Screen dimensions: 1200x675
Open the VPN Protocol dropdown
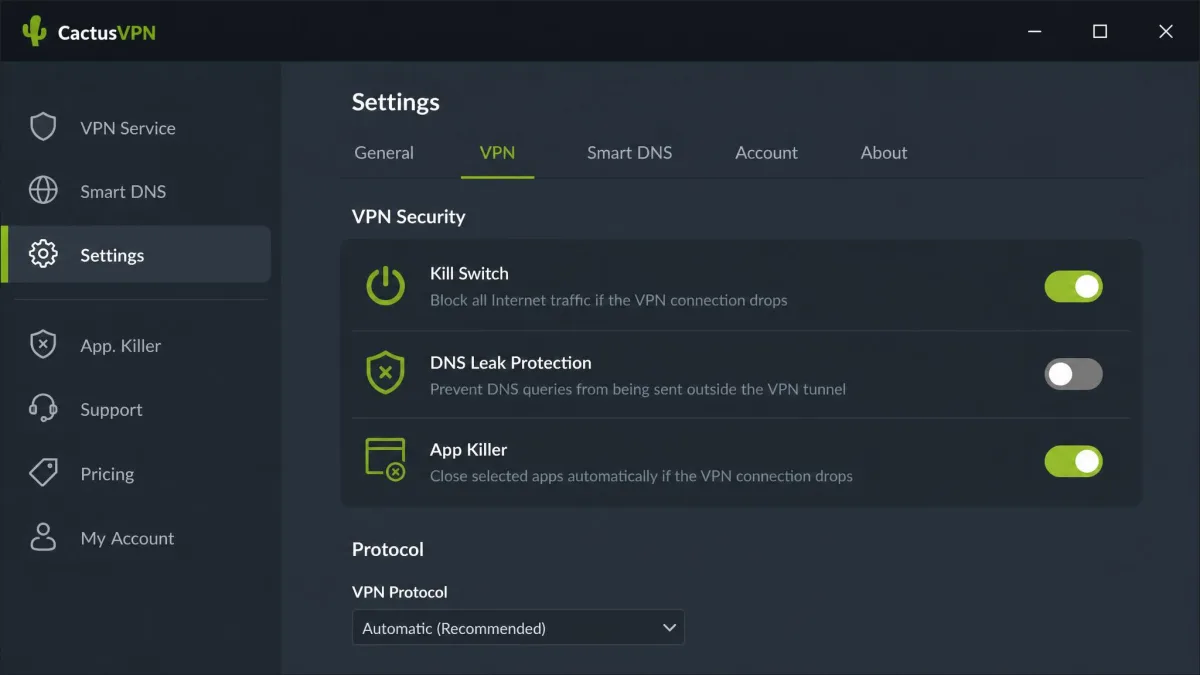(518, 628)
